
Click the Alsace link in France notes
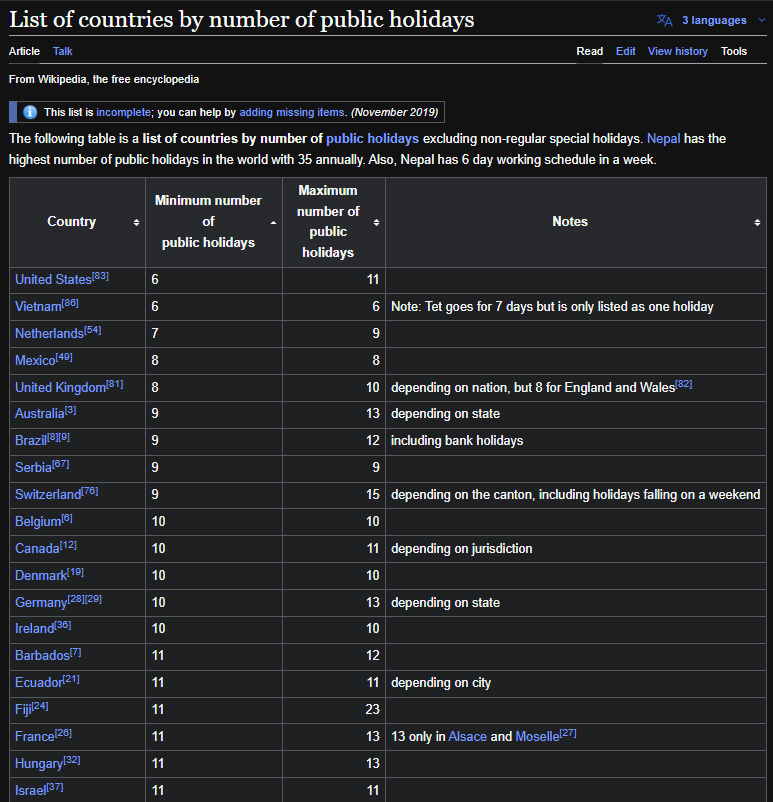468,737
